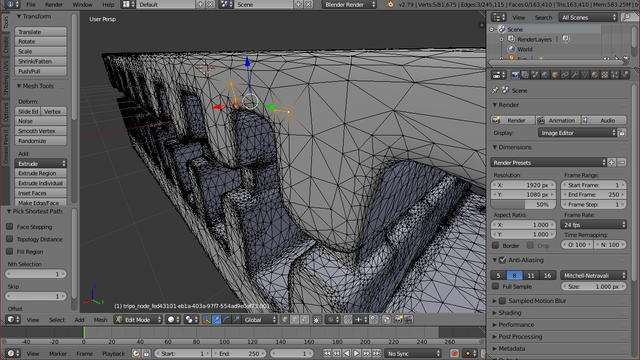Screen dimensions: 640x360
Task: Open the Render properties tab icon
Action: point(516,75)
